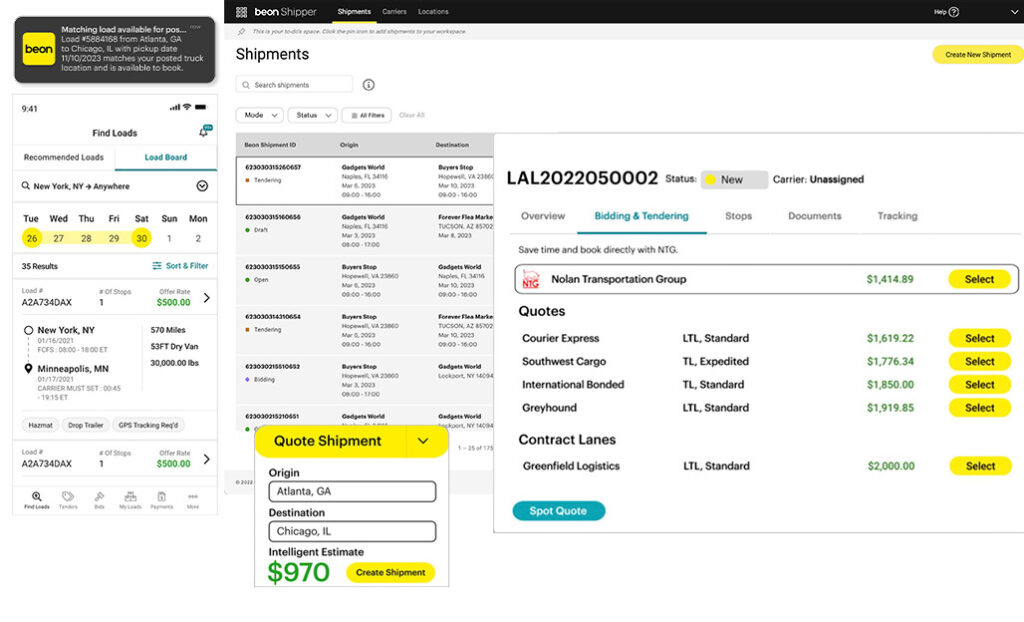View the Tracking tab
1024x622 pixels.
(x=897, y=216)
